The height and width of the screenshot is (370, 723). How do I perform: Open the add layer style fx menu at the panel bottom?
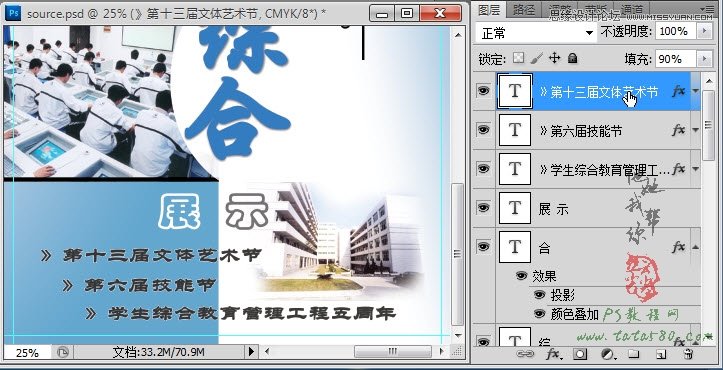point(553,354)
